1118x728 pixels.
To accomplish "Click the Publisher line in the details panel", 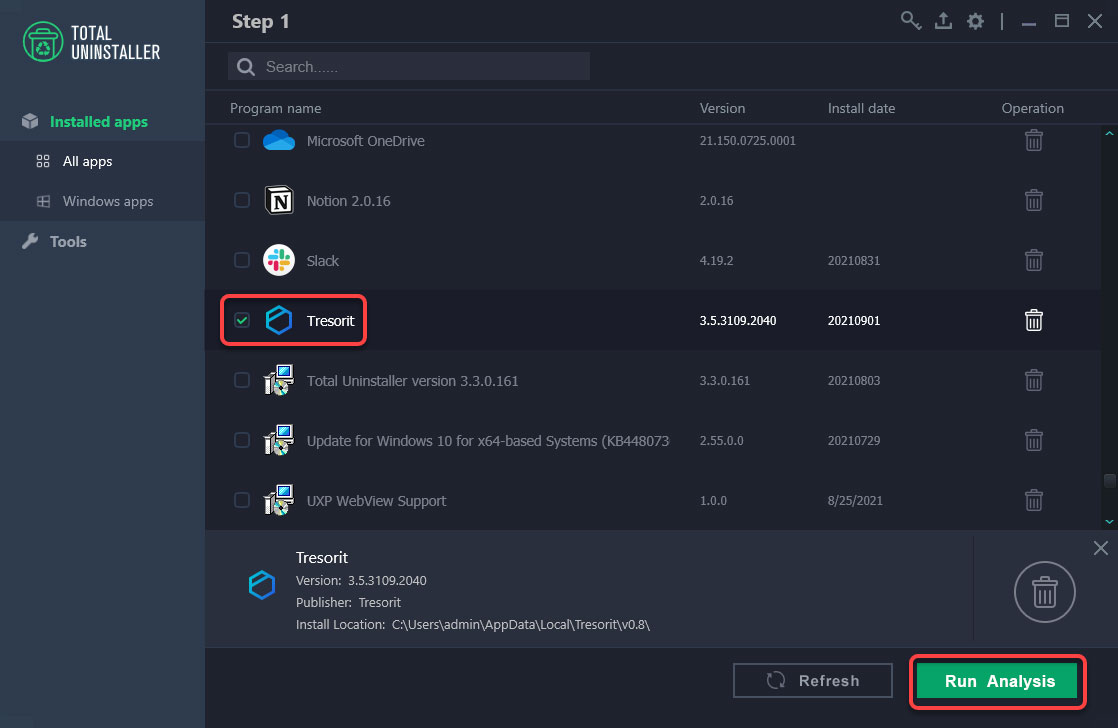I will [348, 603].
